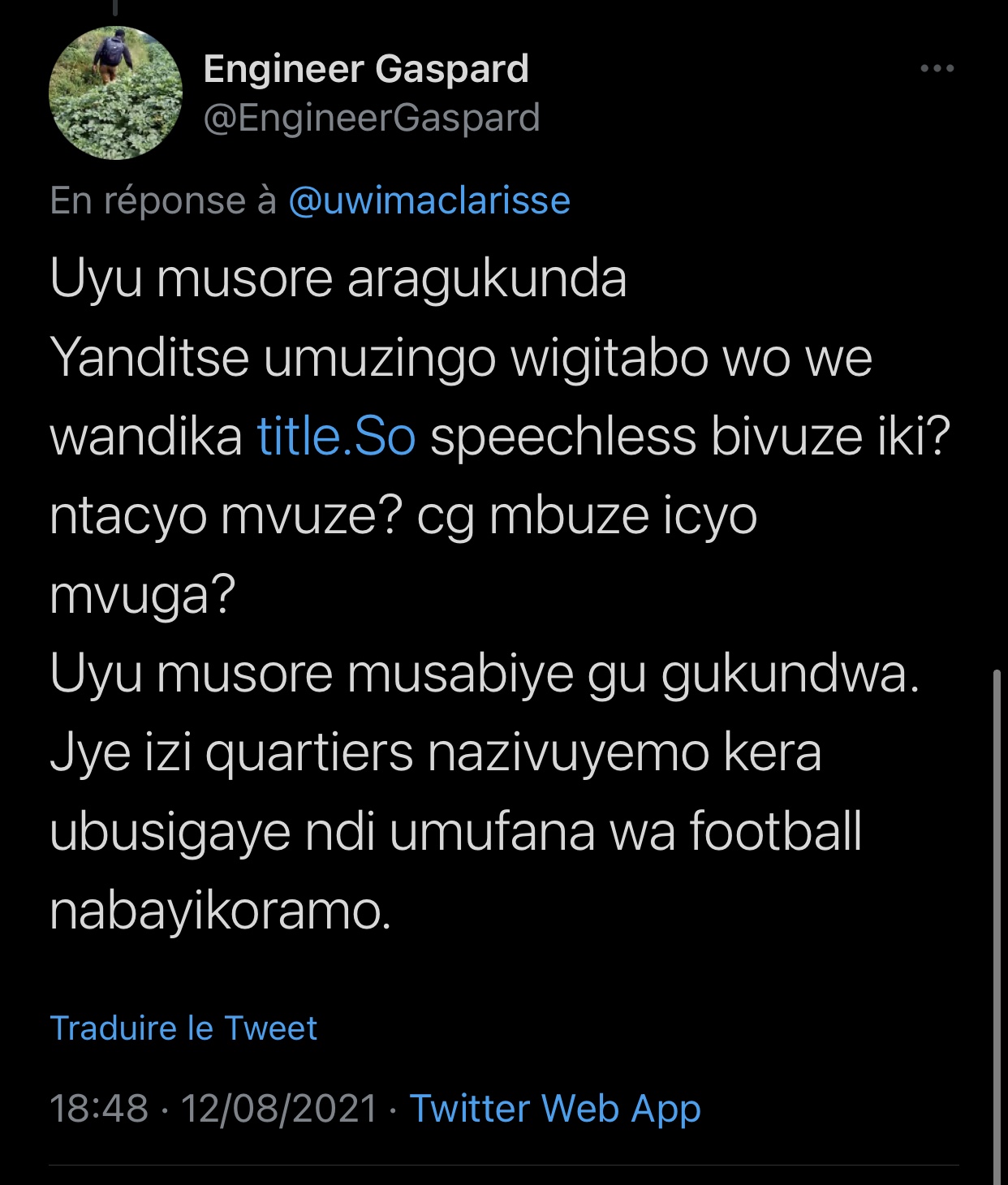1008x1185 pixels.
Task: Click the word "football" in the tweet
Action: 775,833
